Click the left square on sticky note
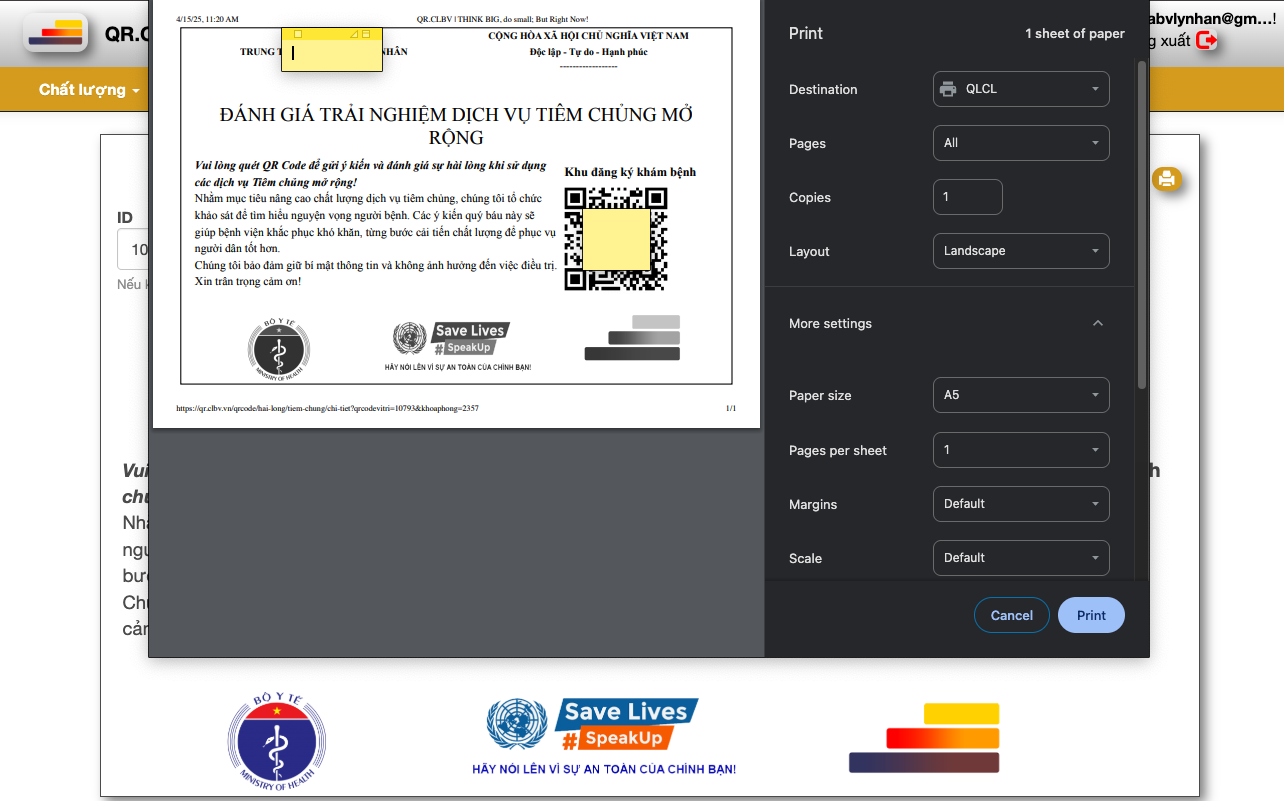 click(x=298, y=35)
